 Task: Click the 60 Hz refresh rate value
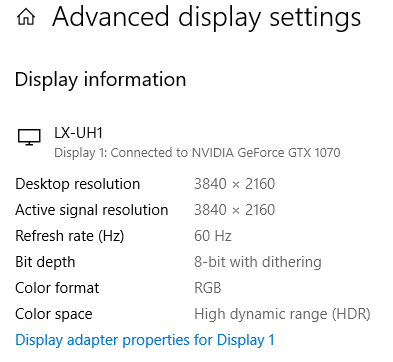click(213, 236)
